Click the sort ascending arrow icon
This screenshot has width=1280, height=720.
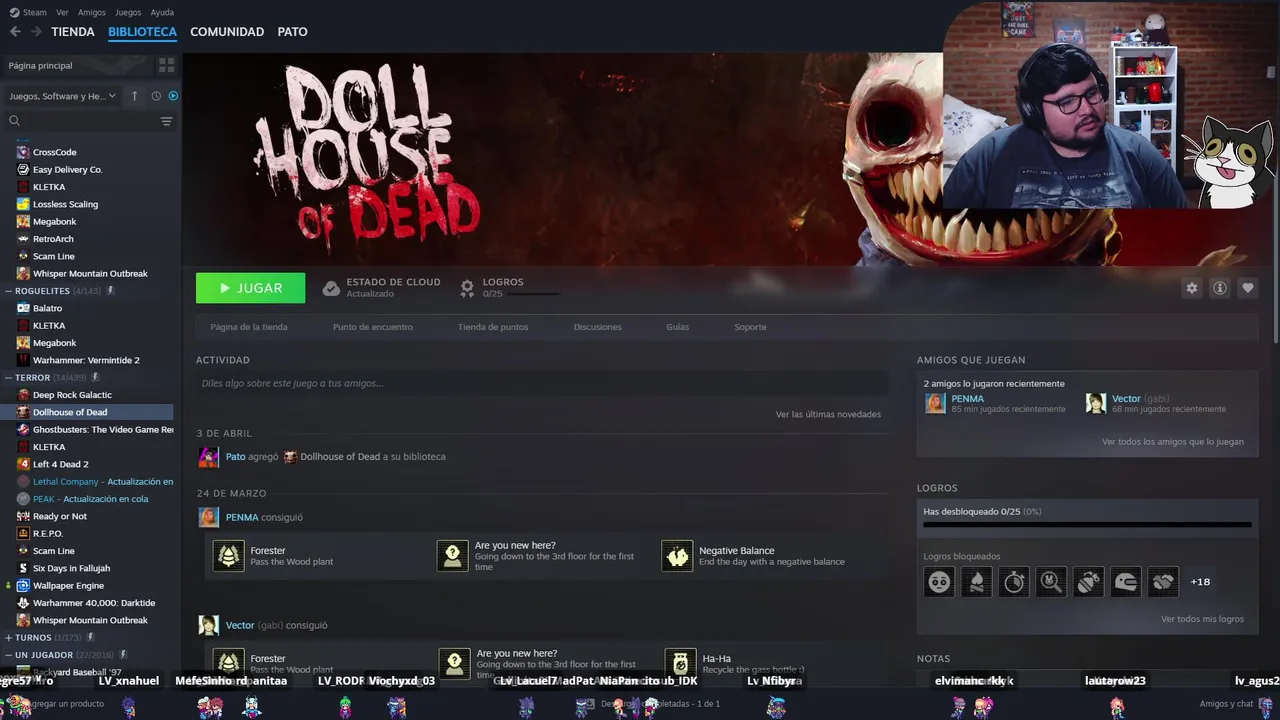pos(135,96)
